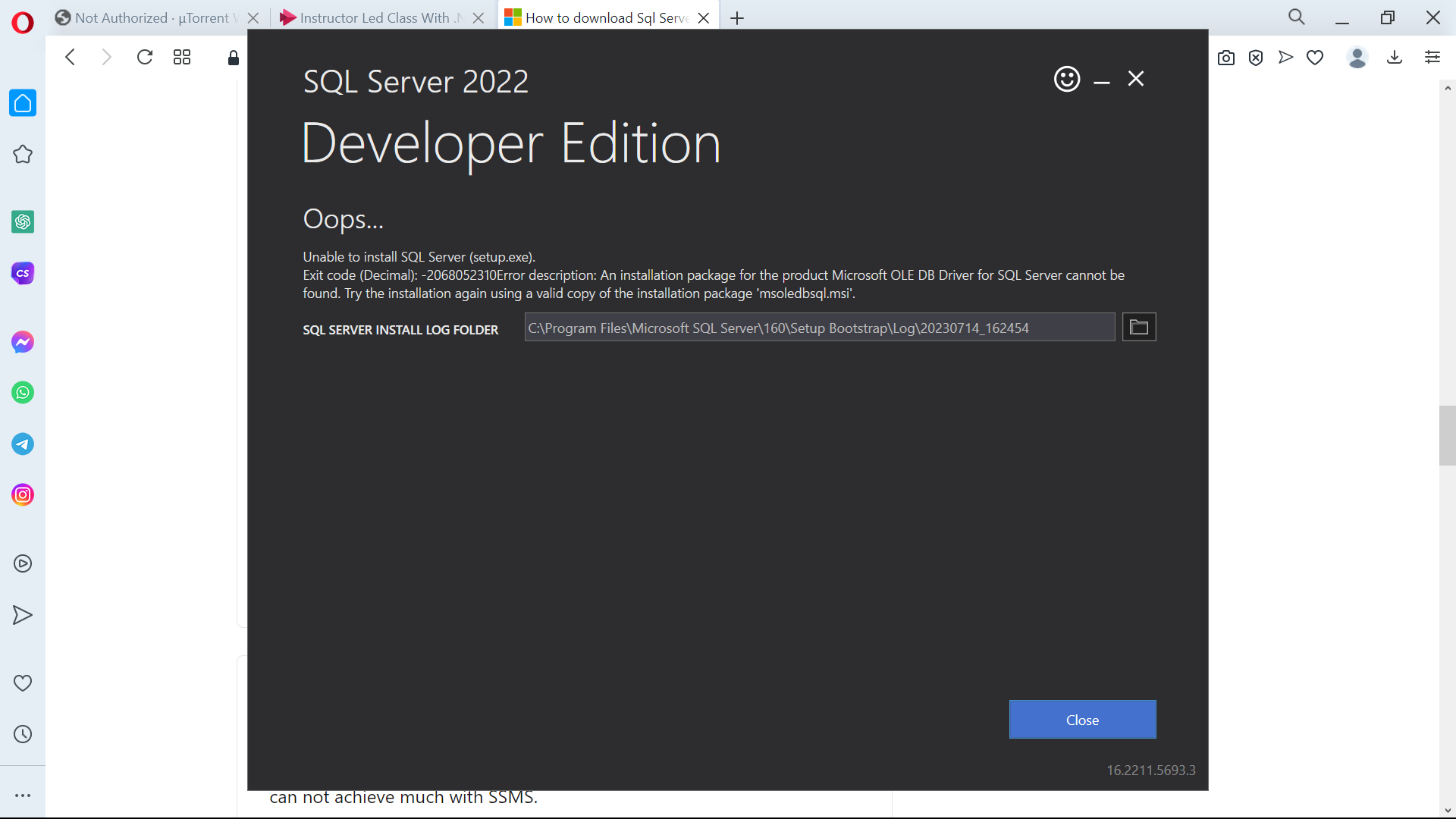The width and height of the screenshot is (1456, 819).
Task: Click the log folder path field
Action: pyautogui.click(x=819, y=328)
